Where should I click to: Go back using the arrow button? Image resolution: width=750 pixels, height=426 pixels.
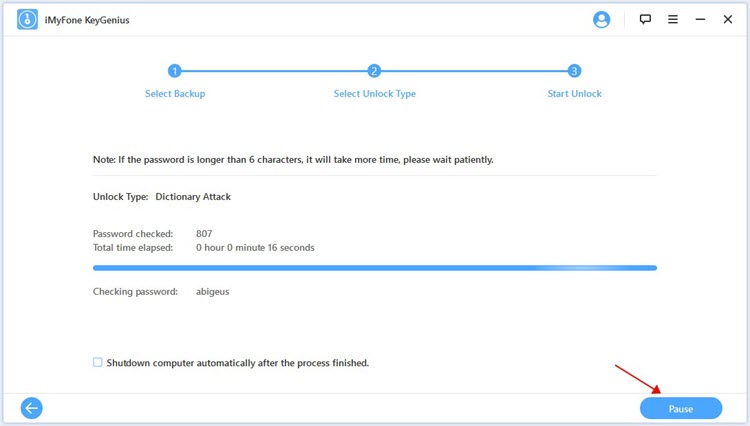(x=32, y=408)
